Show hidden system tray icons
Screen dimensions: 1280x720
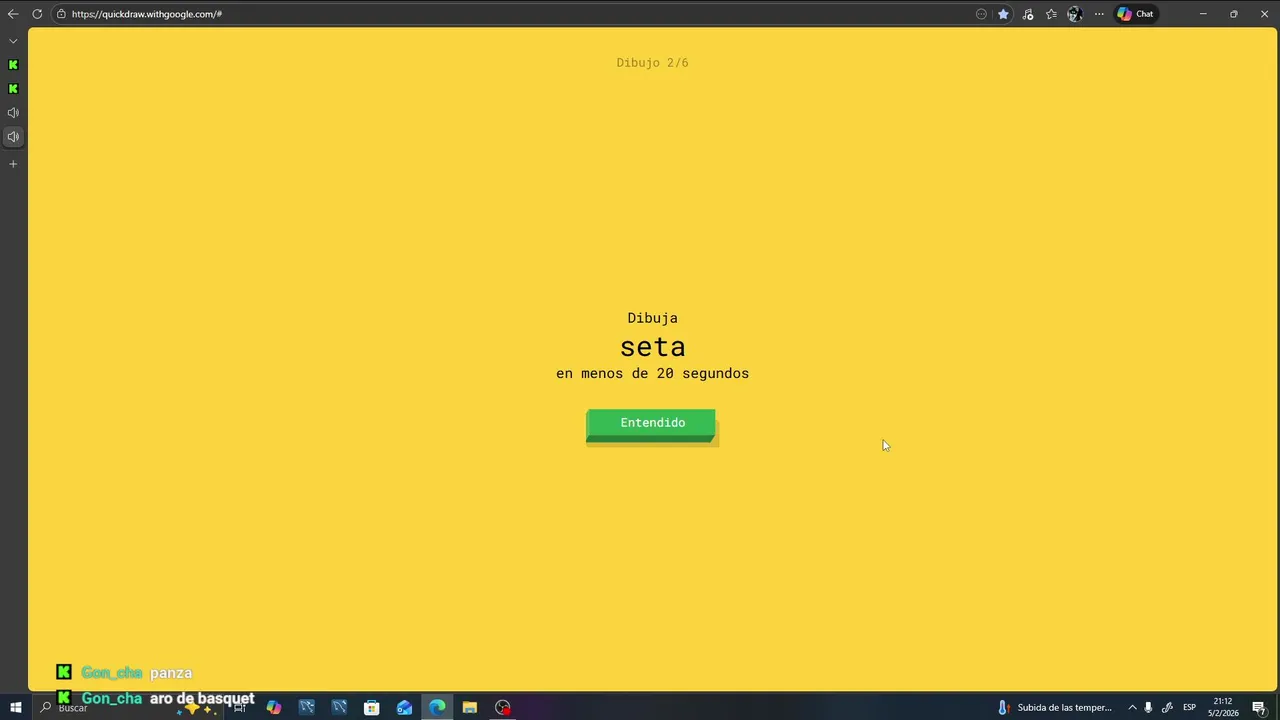pos(1132,708)
